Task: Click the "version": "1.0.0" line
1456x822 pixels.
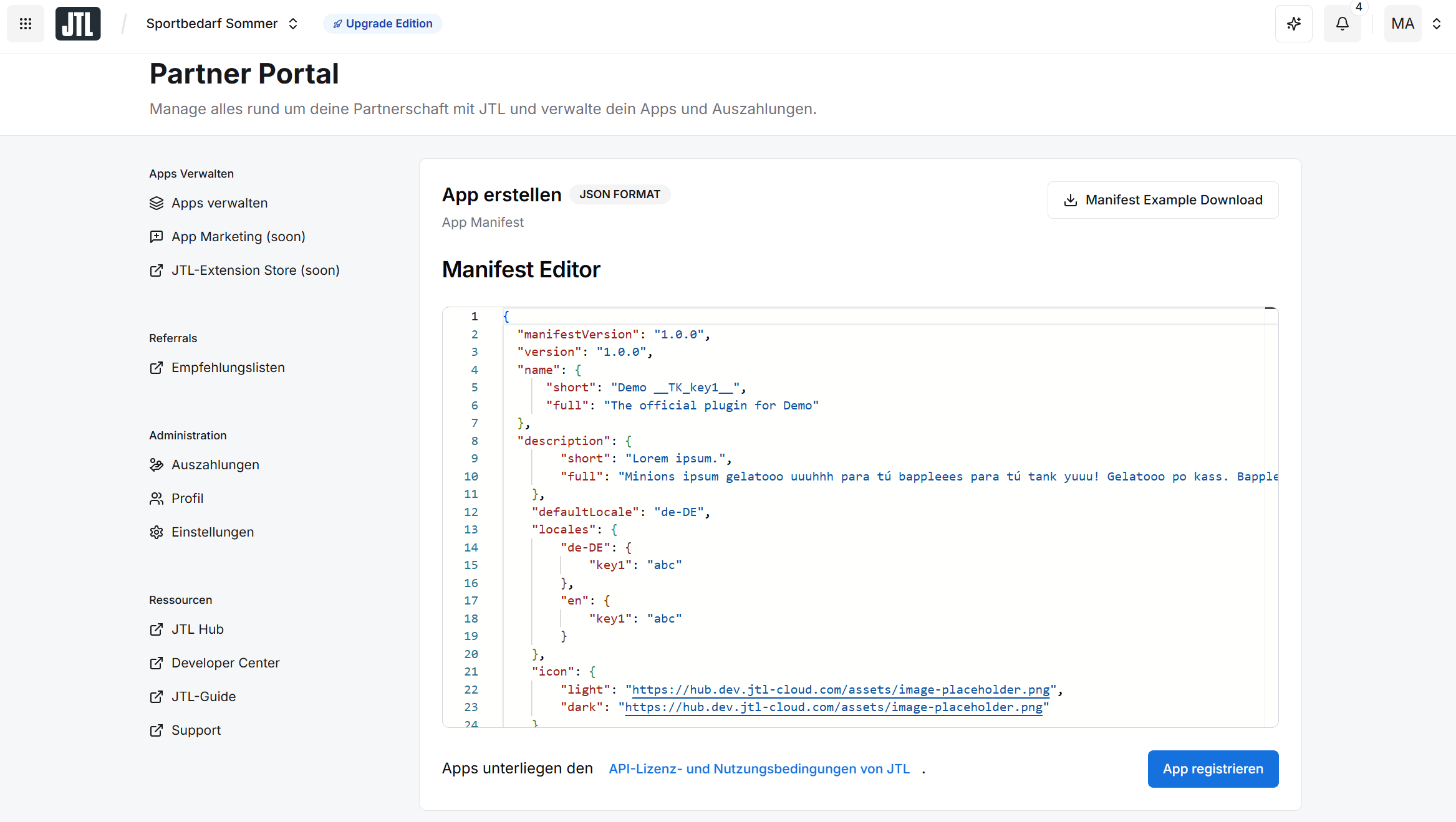Action: pos(585,352)
